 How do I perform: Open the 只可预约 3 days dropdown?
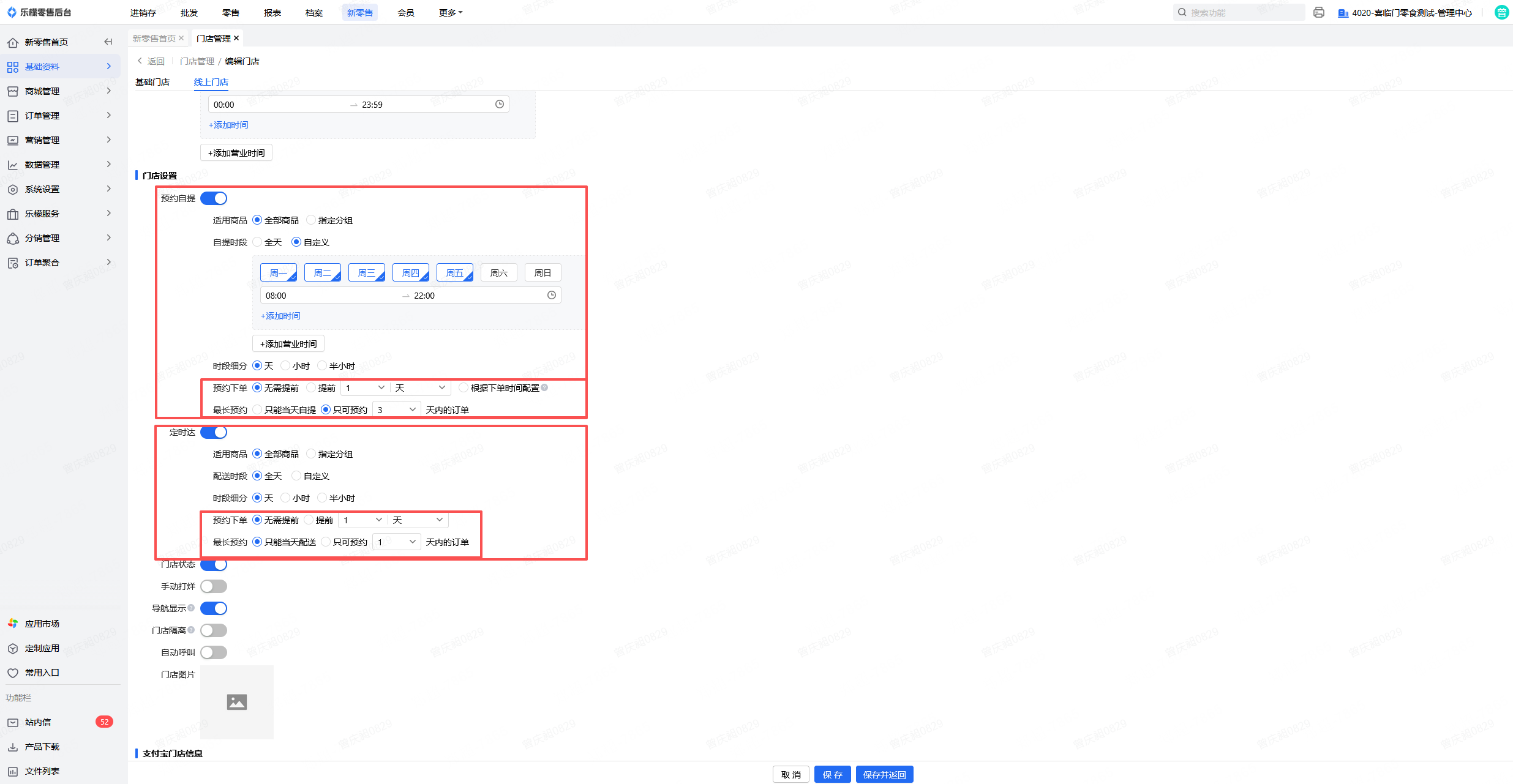[x=396, y=409]
